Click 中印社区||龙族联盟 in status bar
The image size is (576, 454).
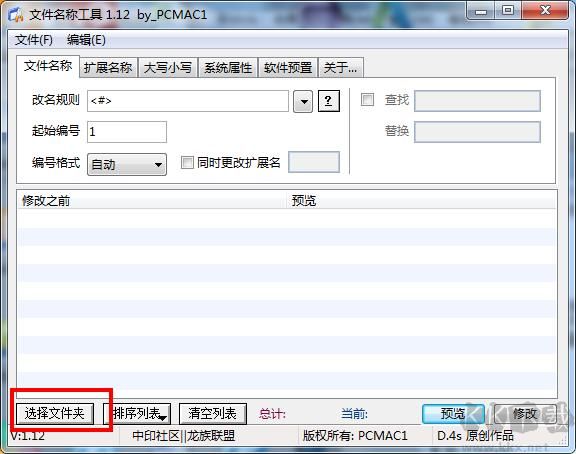click(x=184, y=436)
